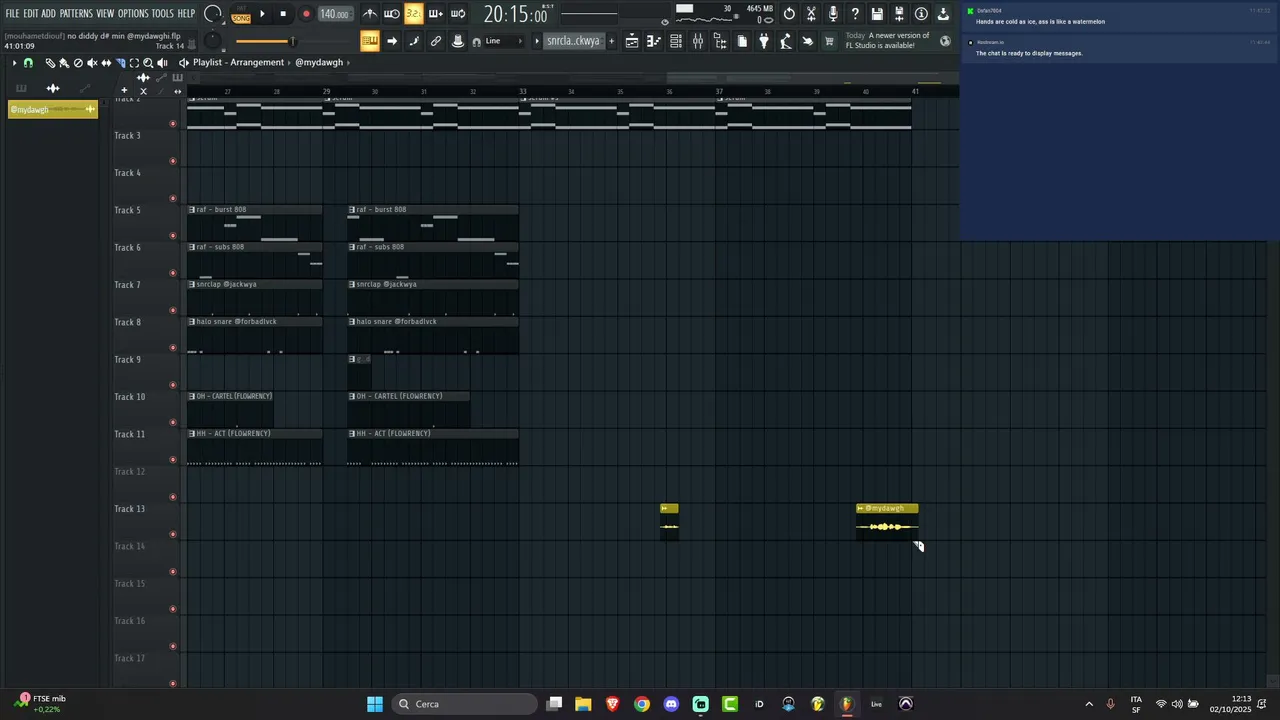Open Windows Start button

tap(375, 704)
